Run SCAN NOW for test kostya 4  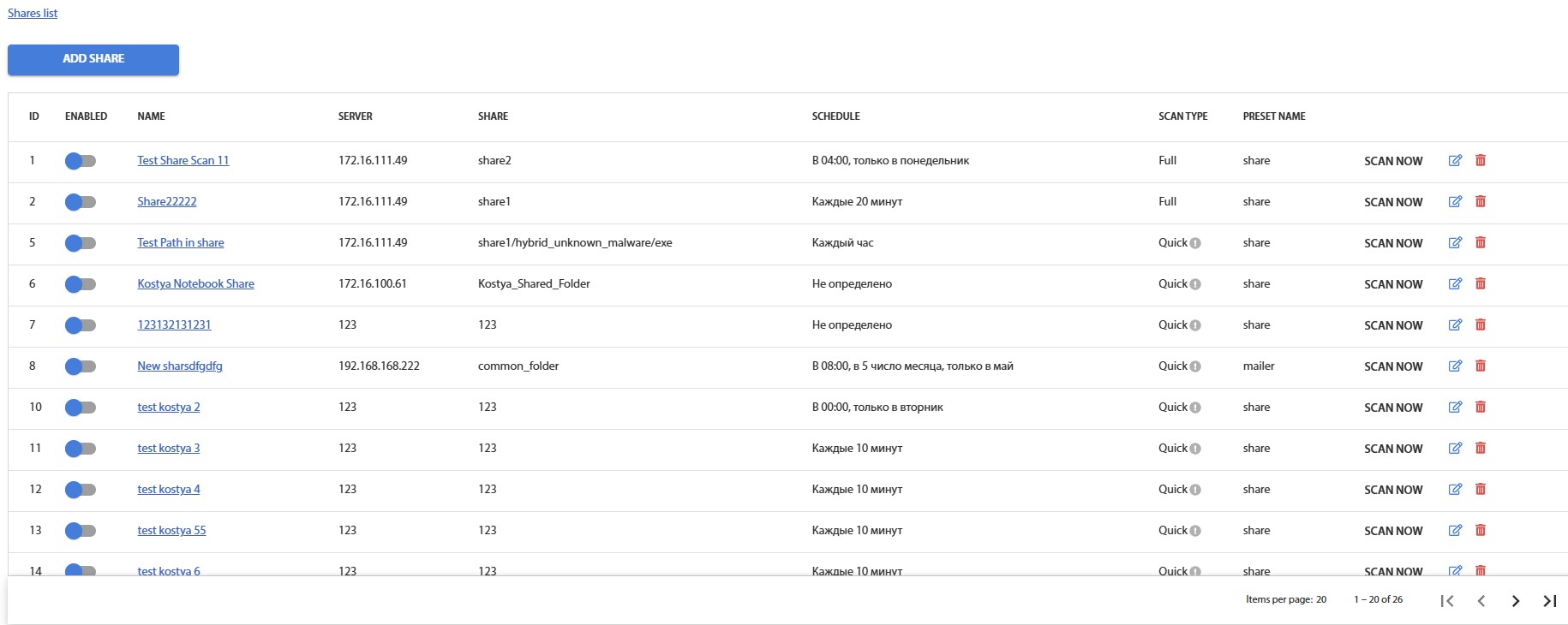[1393, 489]
